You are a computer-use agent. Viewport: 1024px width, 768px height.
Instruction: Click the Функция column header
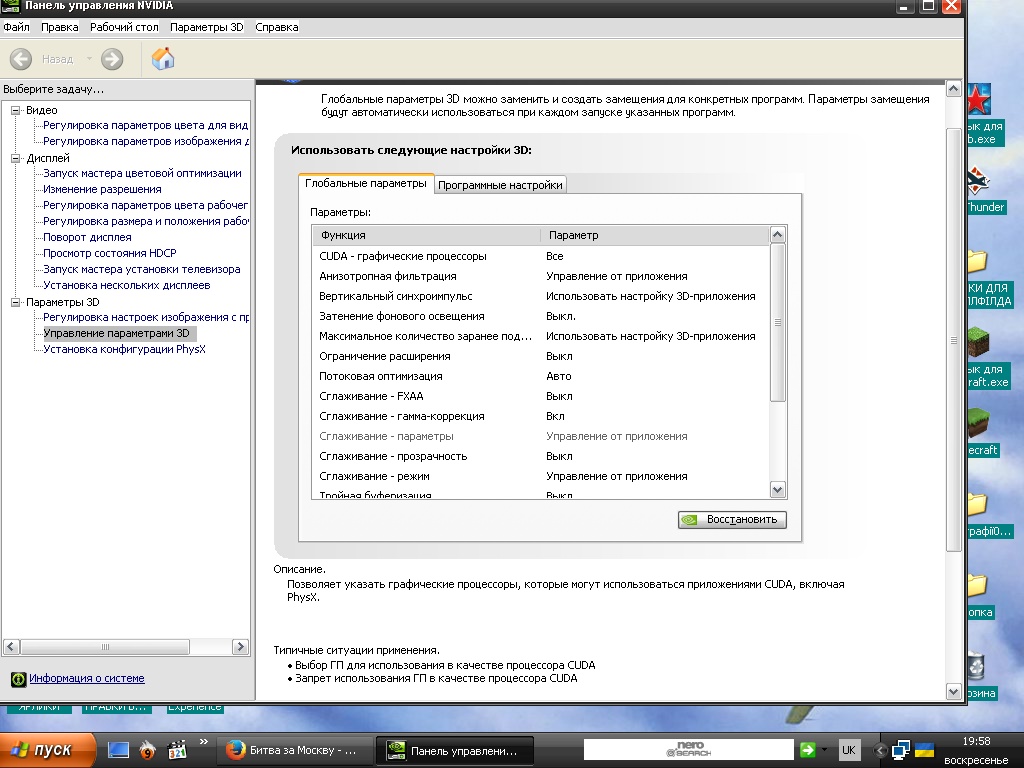coord(426,235)
